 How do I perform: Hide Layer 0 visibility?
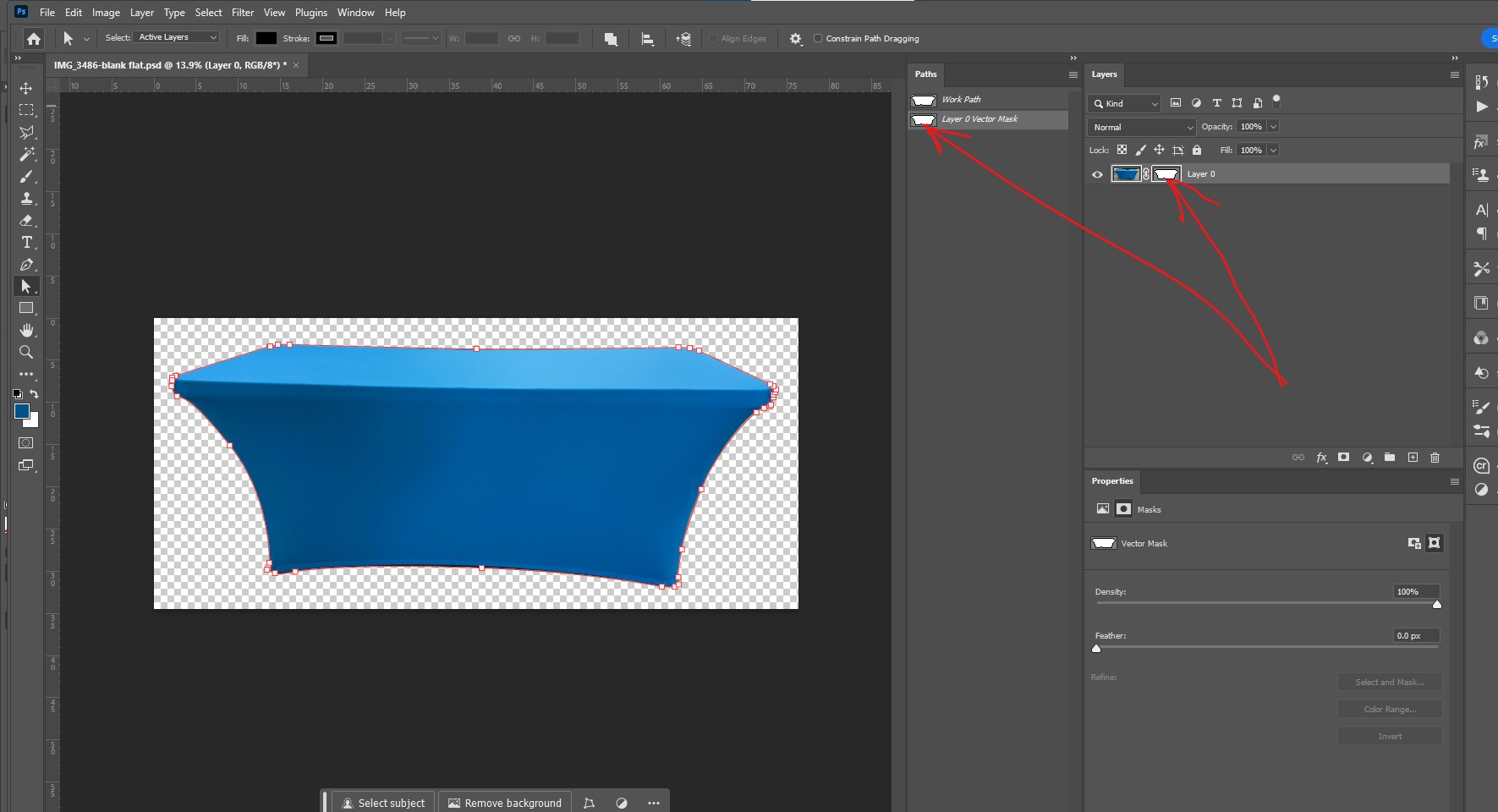pyautogui.click(x=1096, y=173)
